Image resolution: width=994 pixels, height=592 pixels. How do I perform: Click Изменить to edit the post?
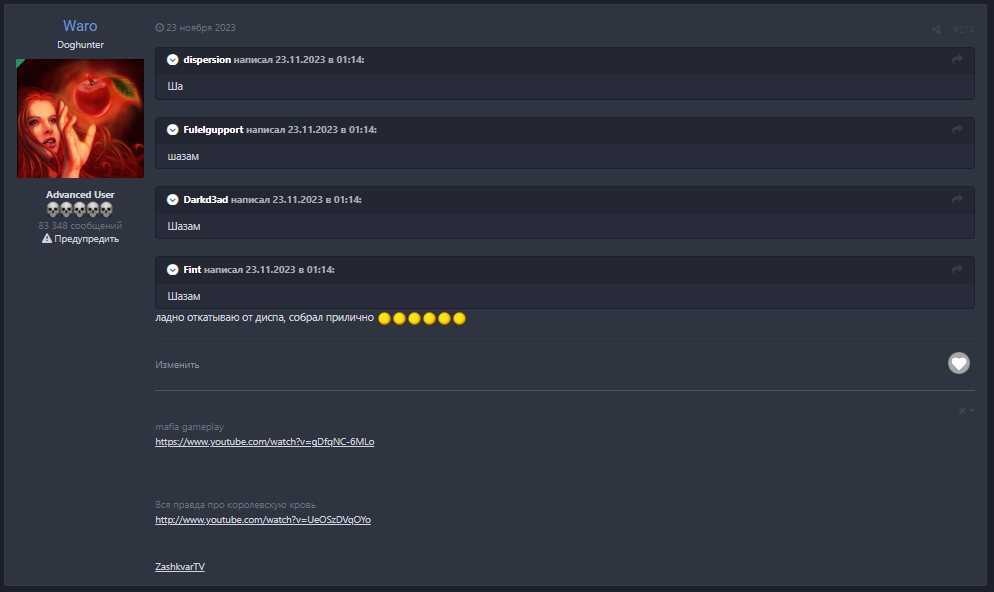[x=177, y=365]
